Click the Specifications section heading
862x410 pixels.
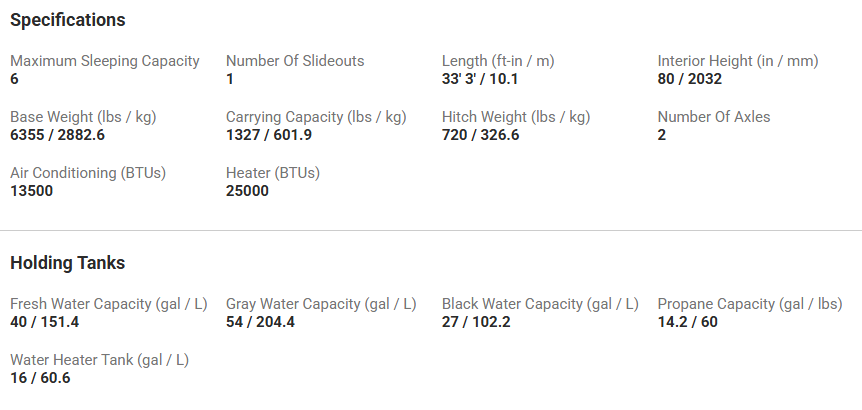click(68, 20)
